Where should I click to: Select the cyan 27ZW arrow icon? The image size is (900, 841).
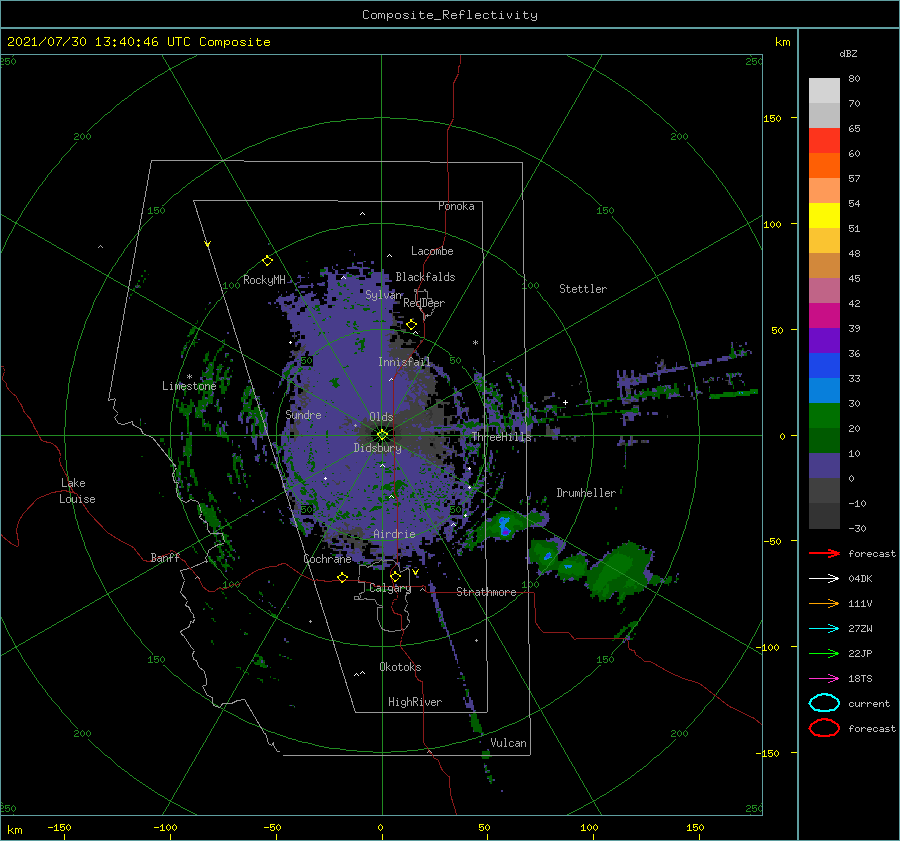[824, 629]
